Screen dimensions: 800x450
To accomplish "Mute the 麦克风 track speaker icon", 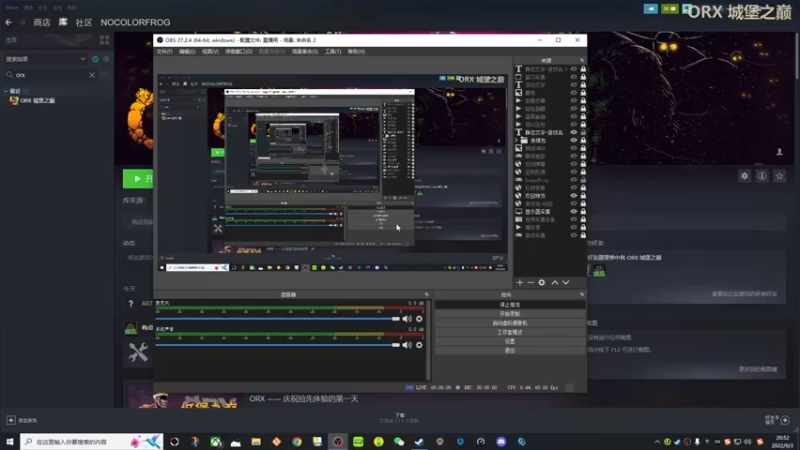I will (x=407, y=319).
